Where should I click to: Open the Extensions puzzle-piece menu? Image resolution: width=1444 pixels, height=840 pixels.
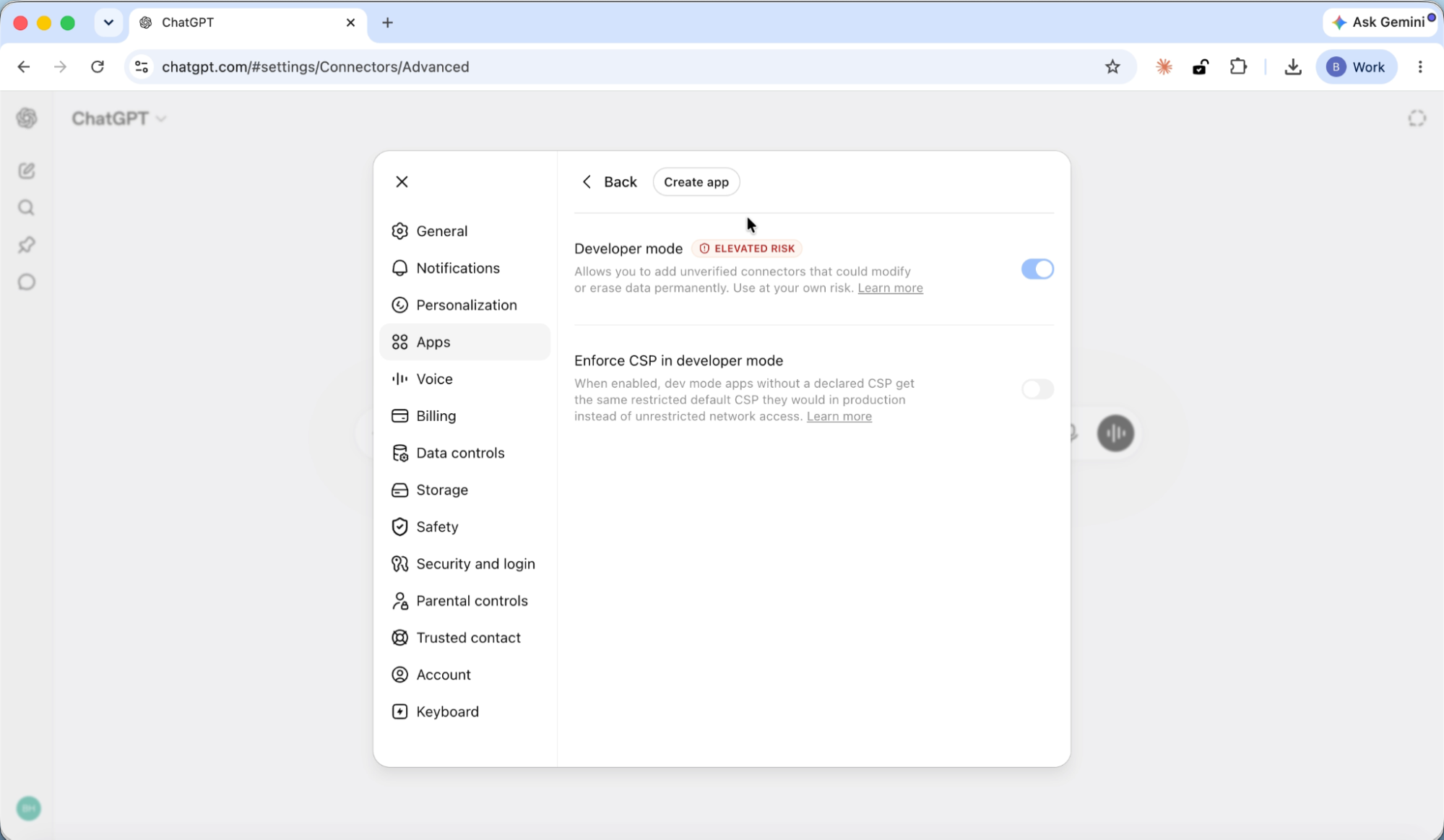tap(1238, 67)
